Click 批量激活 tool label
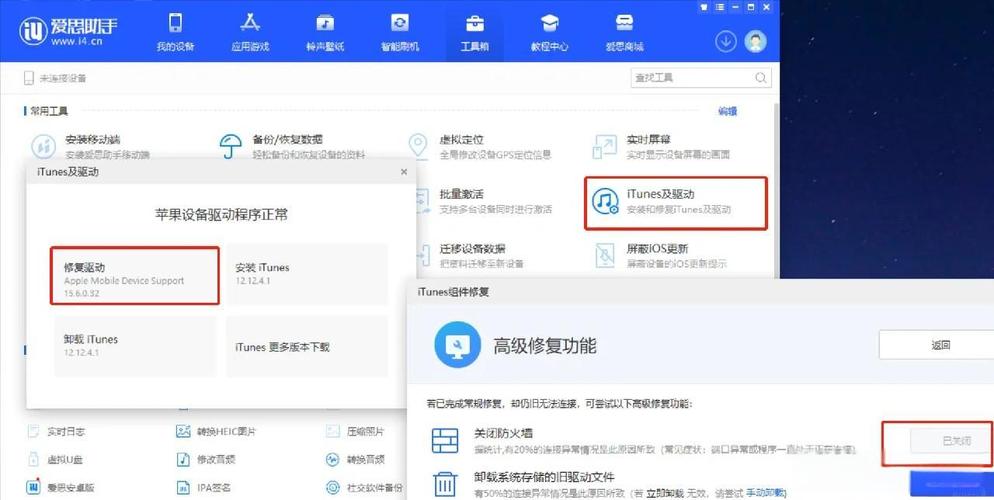The height and width of the screenshot is (500, 994). 461,194
